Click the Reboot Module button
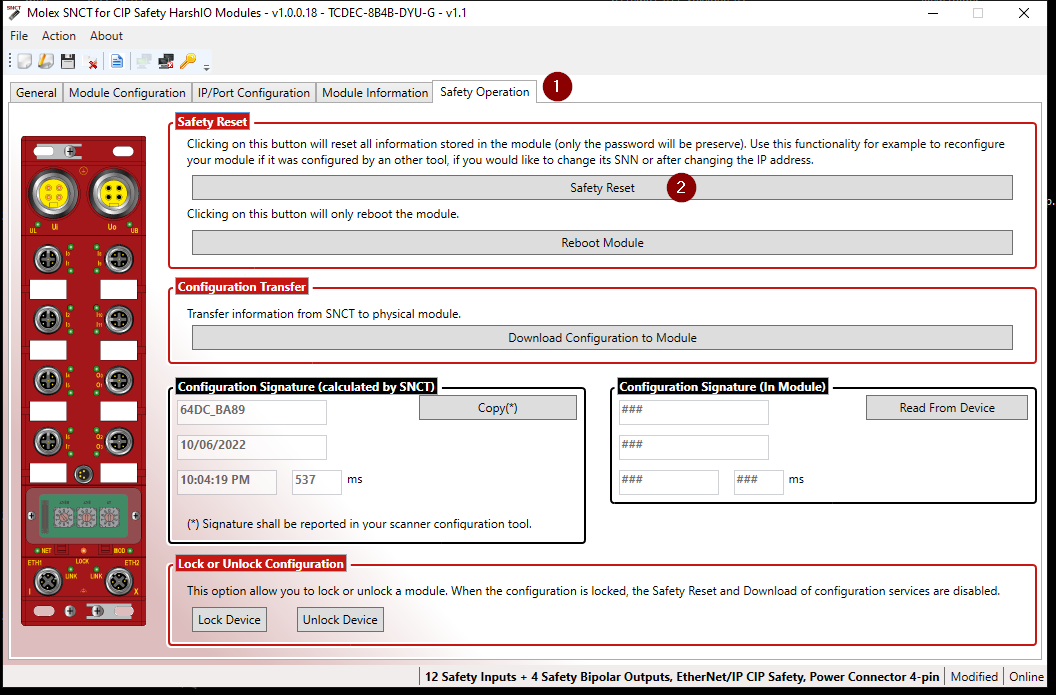The width and height of the screenshot is (1056, 695). (602, 242)
